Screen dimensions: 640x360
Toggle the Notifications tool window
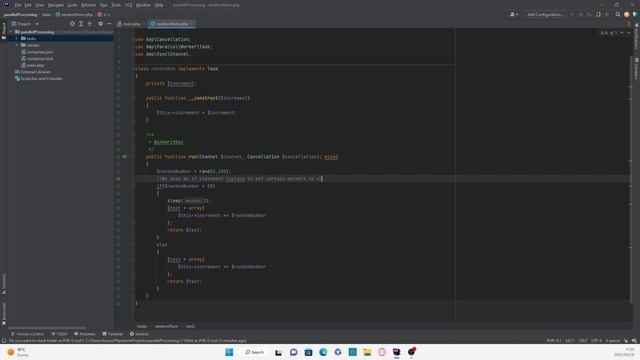pos(636,37)
